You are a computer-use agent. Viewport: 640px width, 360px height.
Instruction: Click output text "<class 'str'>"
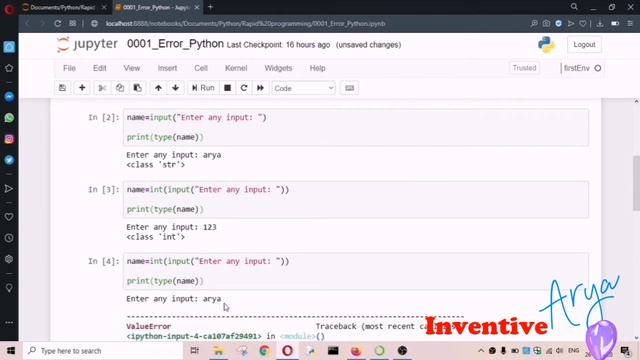(156, 165)
